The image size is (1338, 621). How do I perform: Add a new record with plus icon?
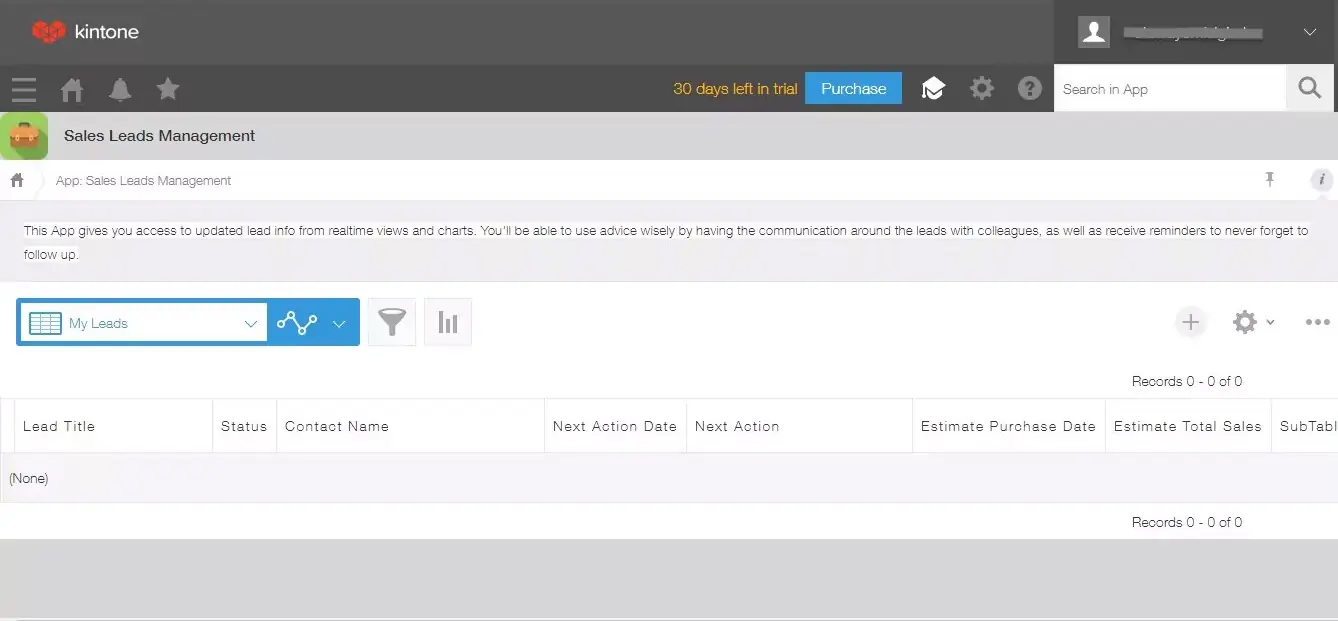[1190, 322]
